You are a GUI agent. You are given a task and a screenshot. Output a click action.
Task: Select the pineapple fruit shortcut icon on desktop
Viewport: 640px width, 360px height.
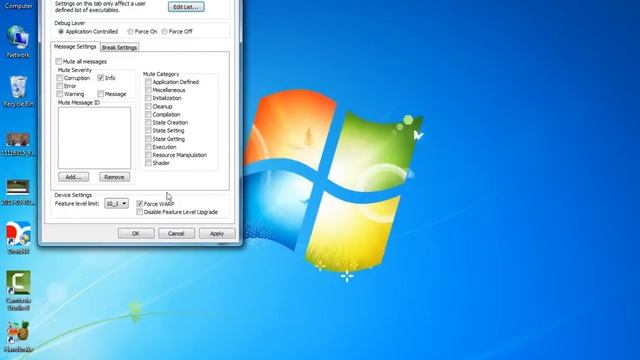pyautogui.click(x=18, y=337)
